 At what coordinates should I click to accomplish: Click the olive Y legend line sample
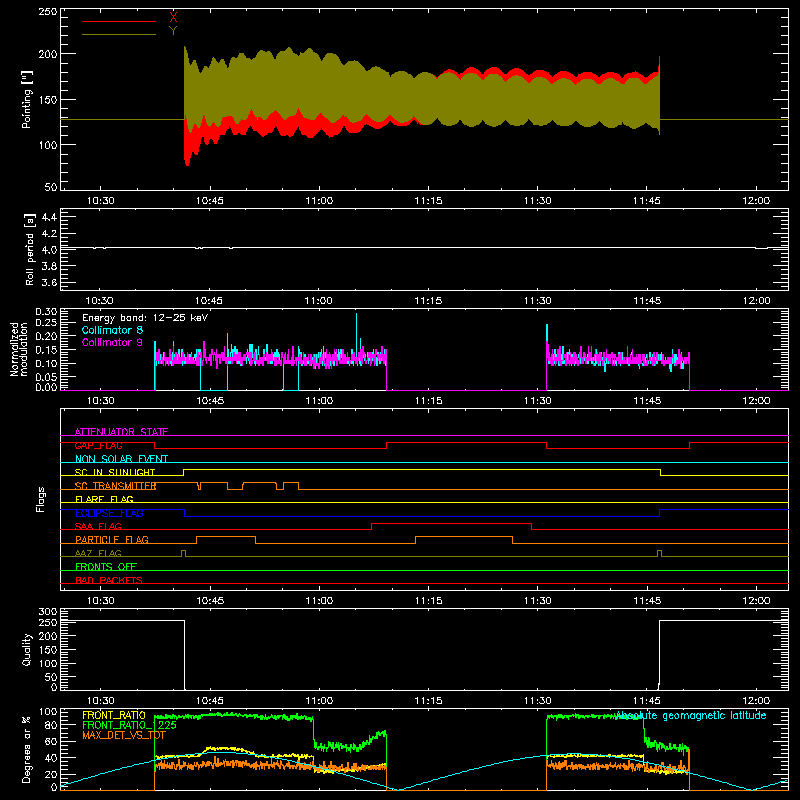click(119, 34)
